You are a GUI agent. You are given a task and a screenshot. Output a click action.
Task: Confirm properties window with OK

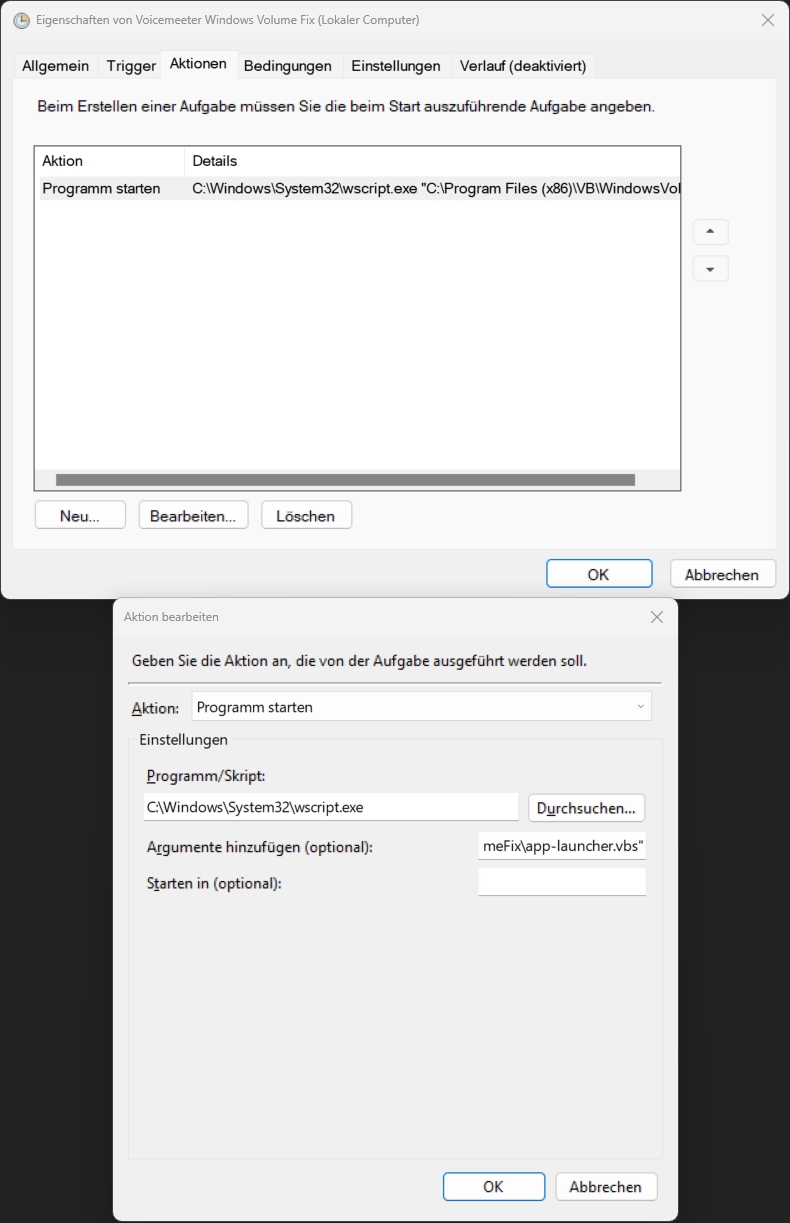click(599, 574)
